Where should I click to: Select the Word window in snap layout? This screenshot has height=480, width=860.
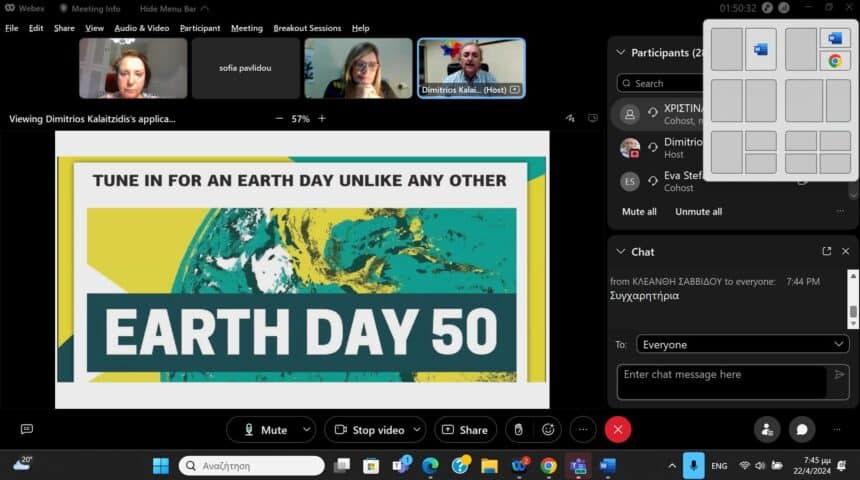(x=761, y=50)
